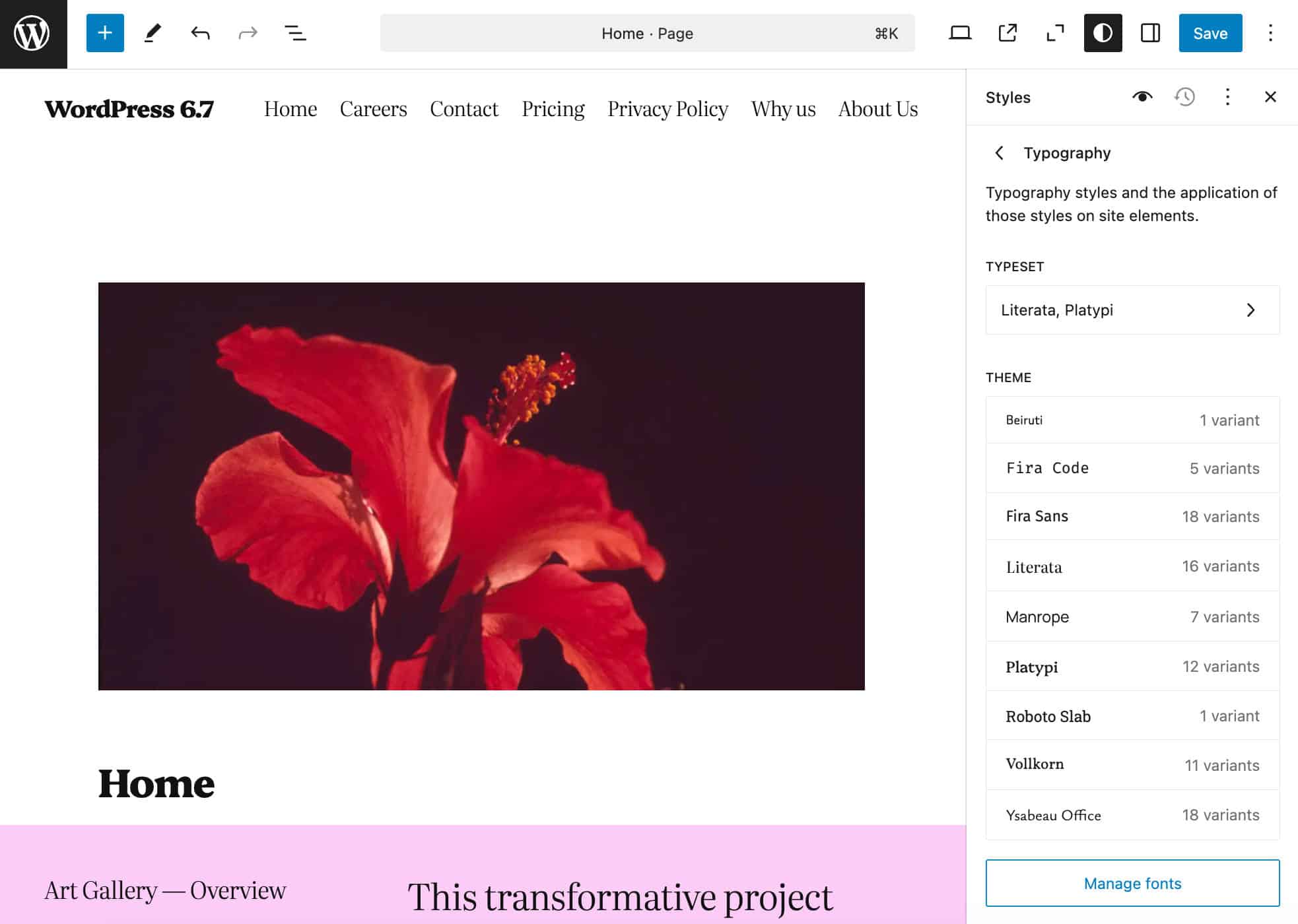Toggle the back arrow in Typography panel
The image size is (1298, 924).
point(999,153)
